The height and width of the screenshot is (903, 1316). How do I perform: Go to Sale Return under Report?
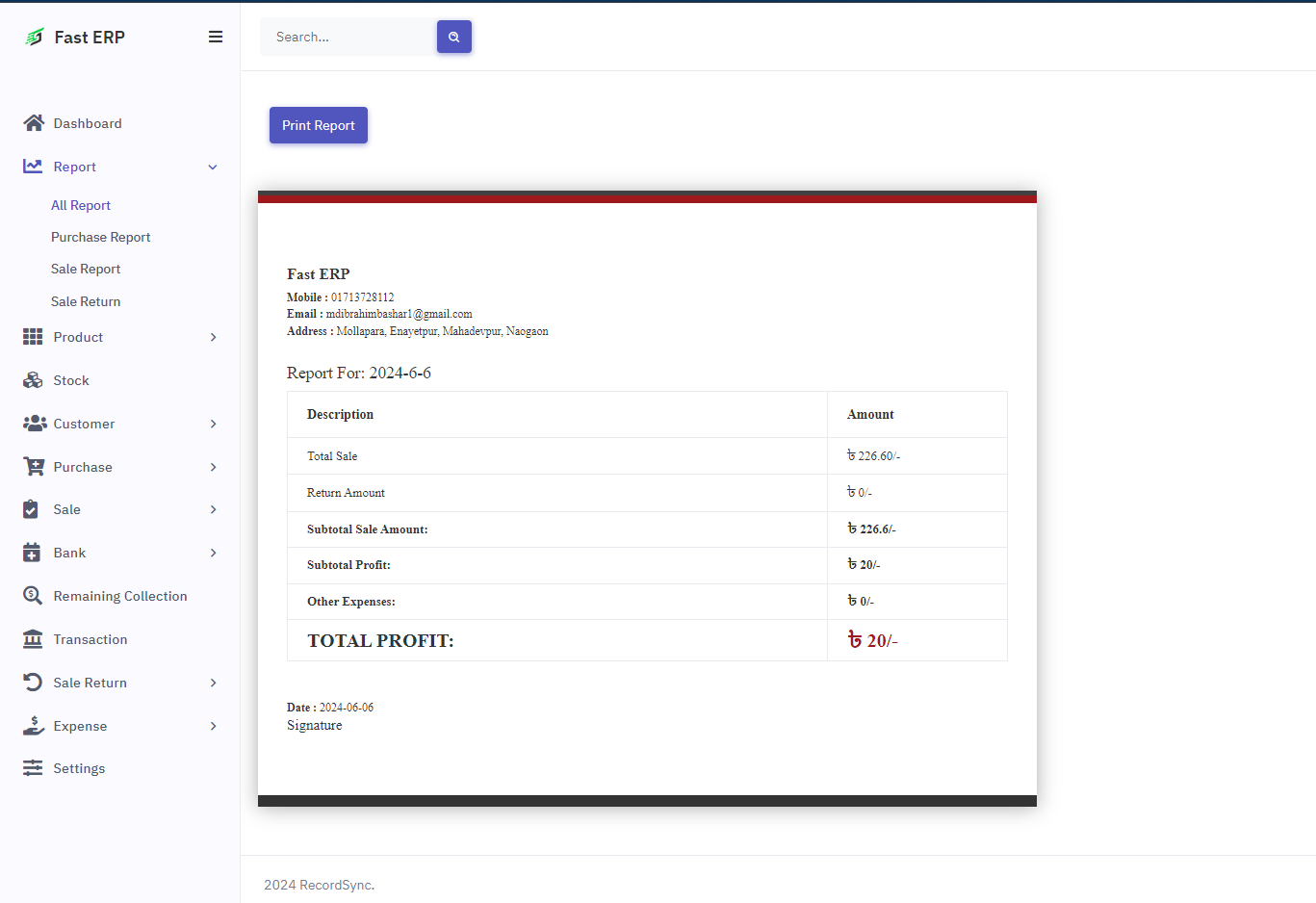[x=86, y=301]
